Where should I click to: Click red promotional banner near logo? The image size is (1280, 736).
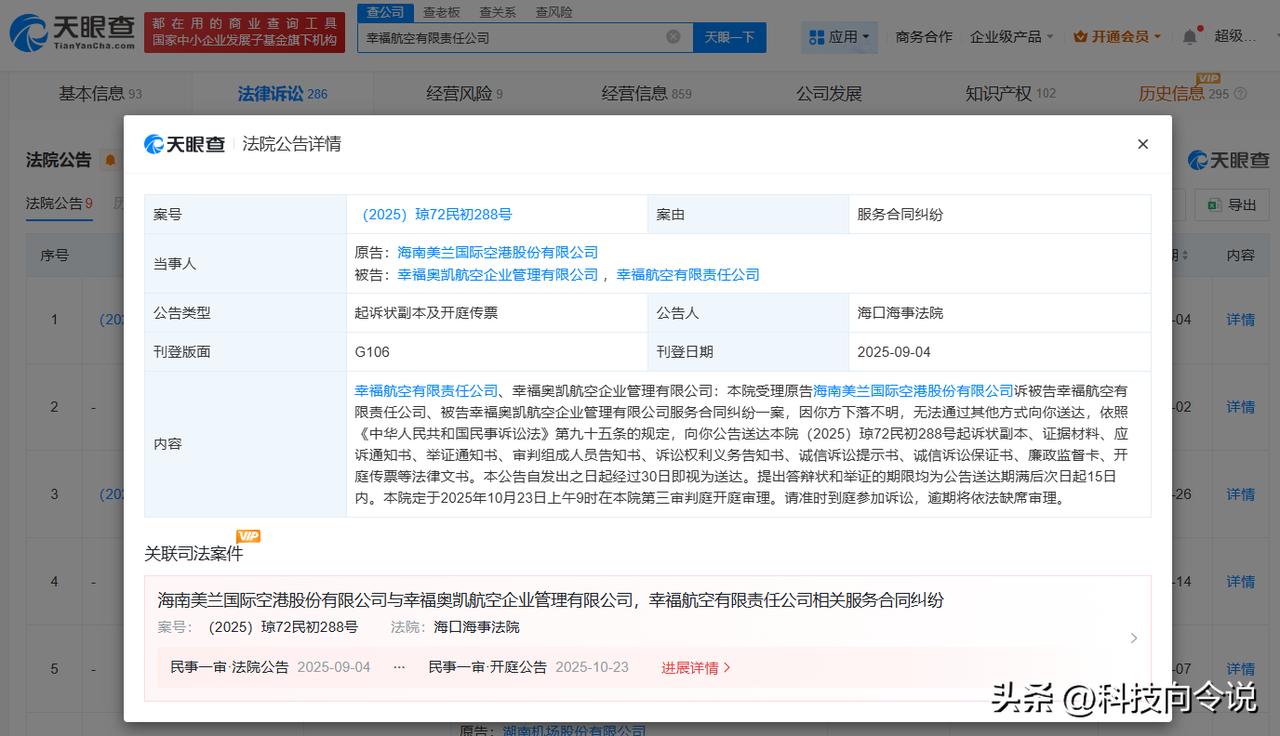coord(244,33)
